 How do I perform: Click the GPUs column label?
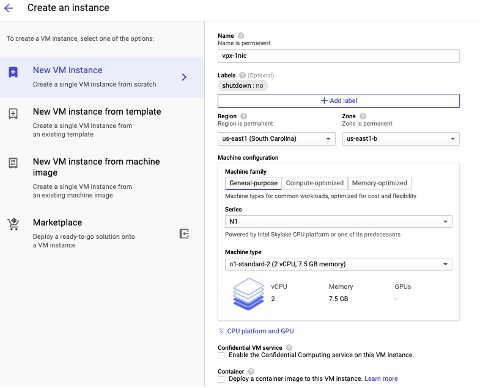coord(403,287)
